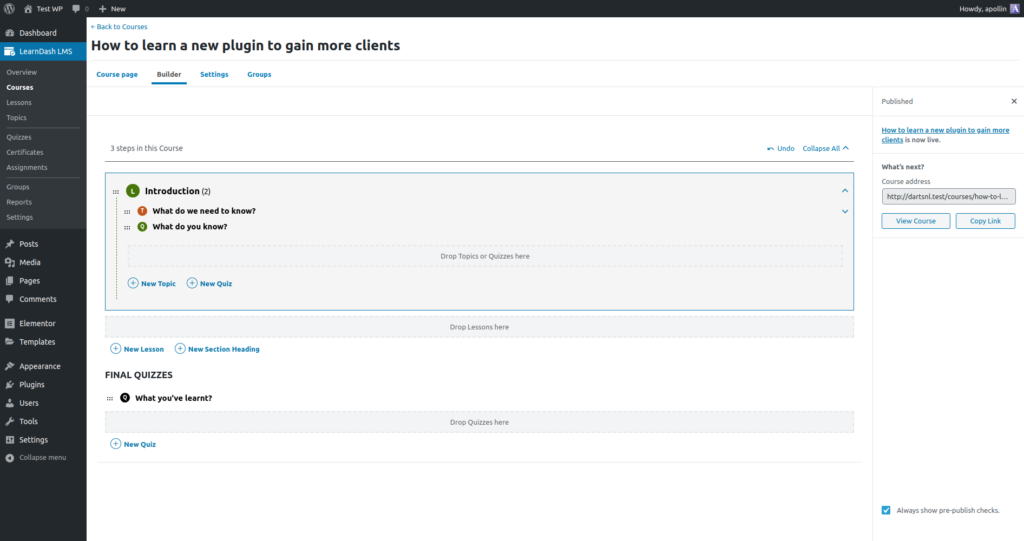Viewport: 1024px width, 541px height.
Task: Click the Course address URL field
Action: pos(948,197)
